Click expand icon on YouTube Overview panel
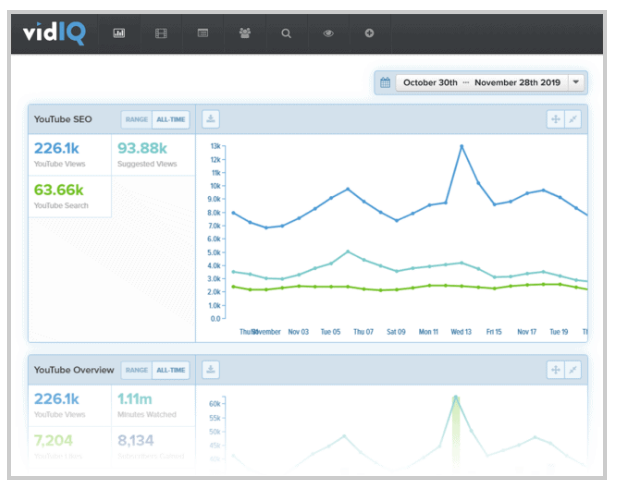Image resolution: width=618 pixels, height=487 pixels. pos(573,370)
